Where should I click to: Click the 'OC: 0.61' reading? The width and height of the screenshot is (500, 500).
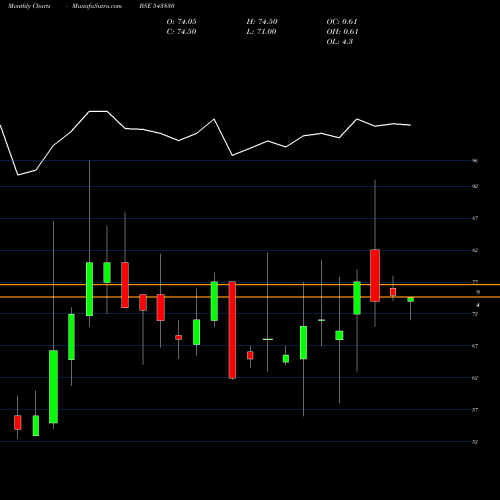point(342,22)
